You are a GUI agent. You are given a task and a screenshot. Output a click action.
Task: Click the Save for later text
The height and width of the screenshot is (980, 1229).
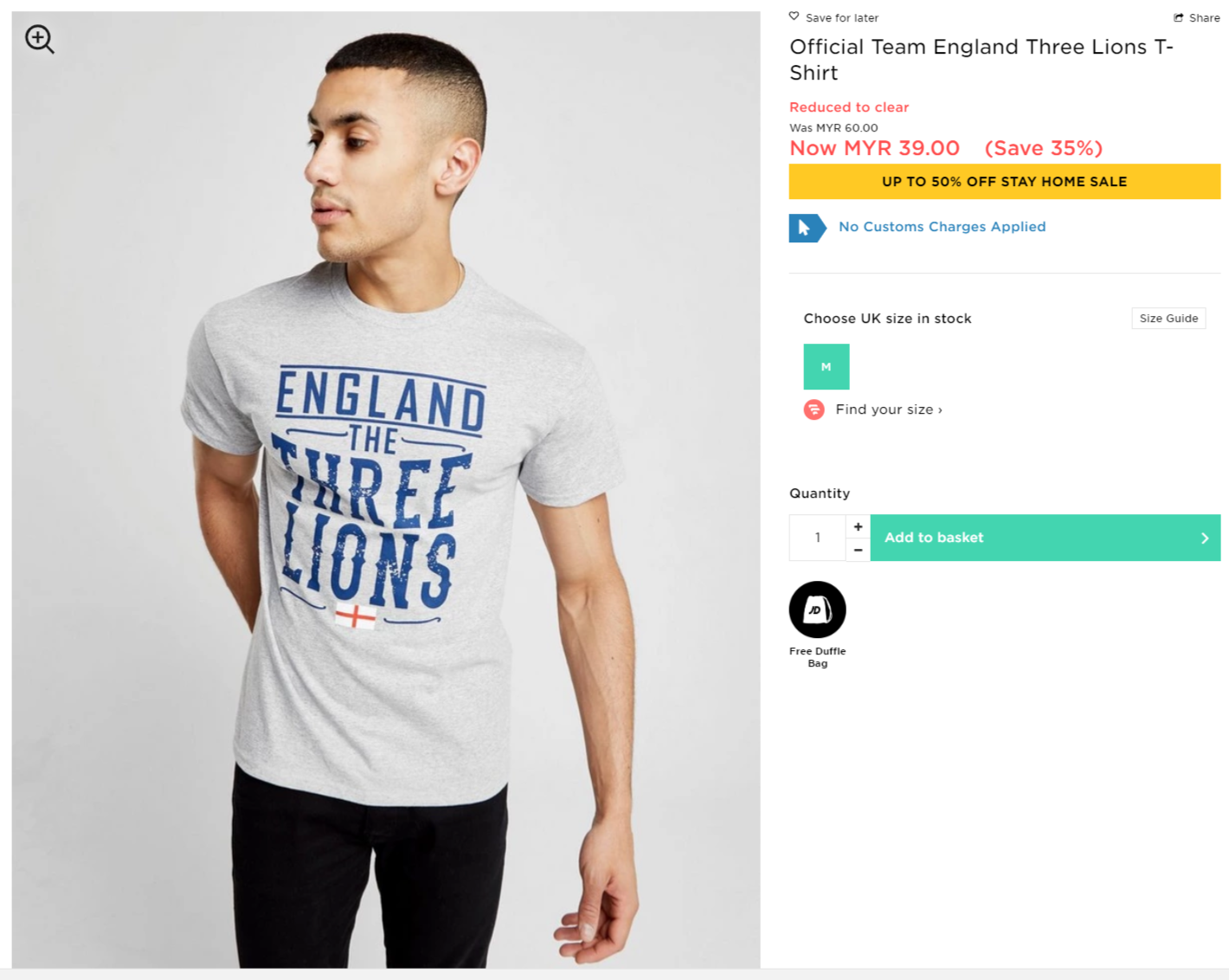pyautogui.click(x=841, y=17)
